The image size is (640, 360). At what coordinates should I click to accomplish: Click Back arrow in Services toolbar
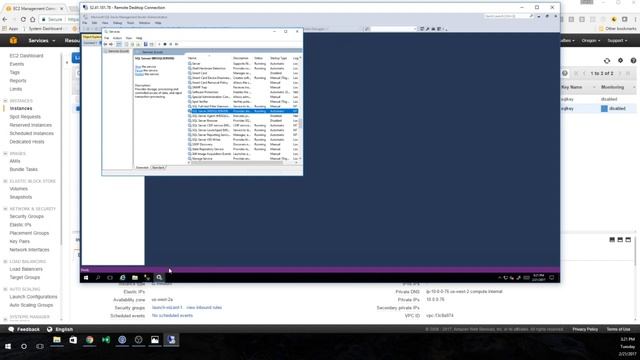pyautogui.click(x=105, y=44)
